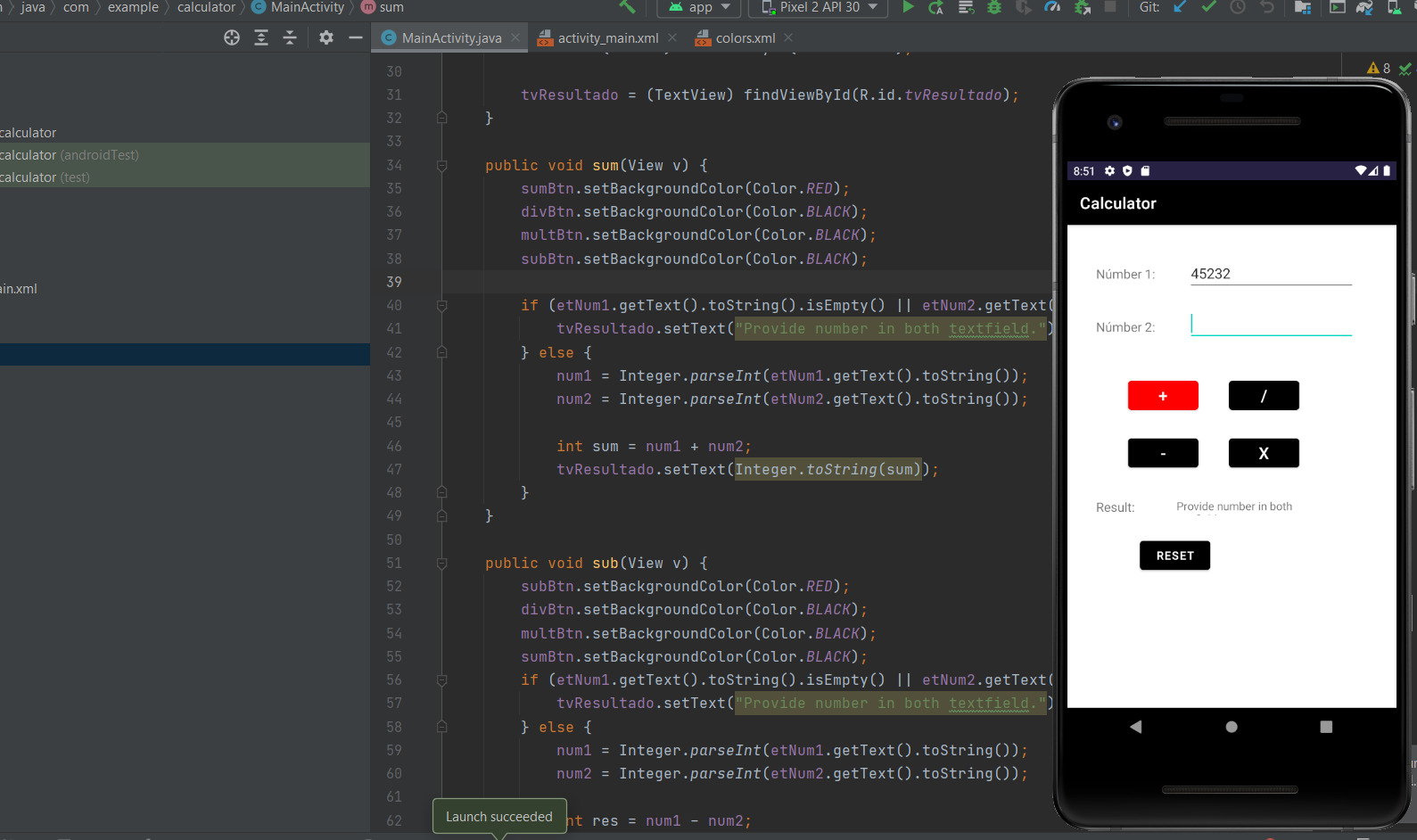Image resolution: width=1417 pixels, height=840 pixels.
Task: Click the Git Rollback arrow icon
Action: point(1266,7)
